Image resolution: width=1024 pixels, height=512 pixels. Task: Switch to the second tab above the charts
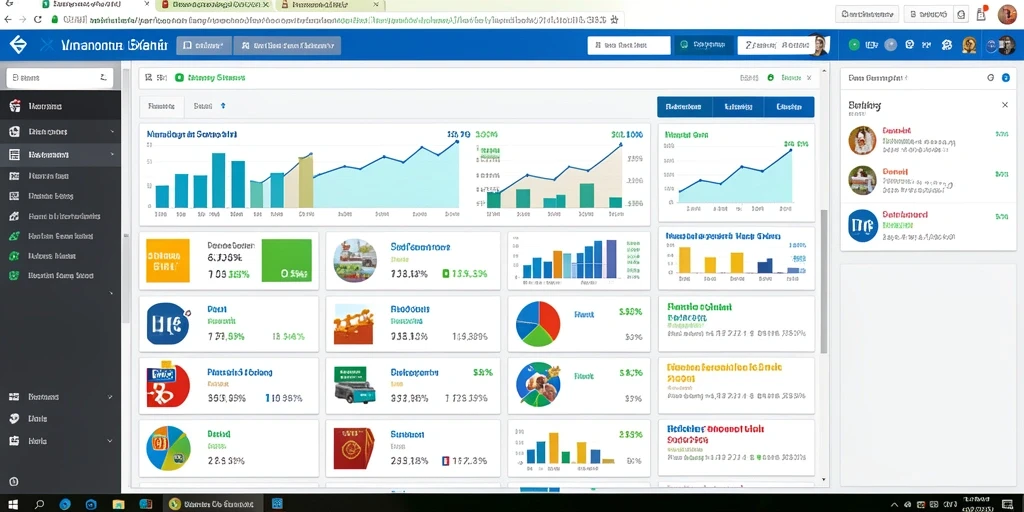click(x=203, y=105)
